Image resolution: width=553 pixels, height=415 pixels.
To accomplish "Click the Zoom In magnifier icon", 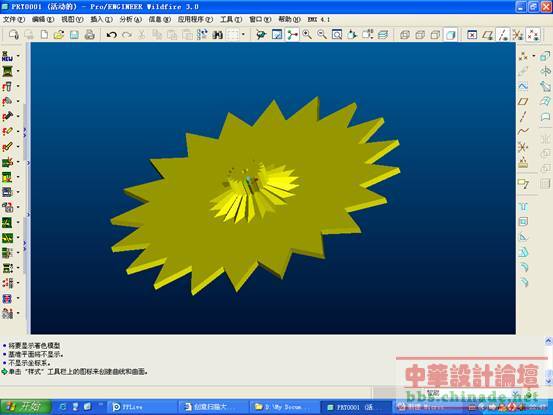I will point(307,35).
